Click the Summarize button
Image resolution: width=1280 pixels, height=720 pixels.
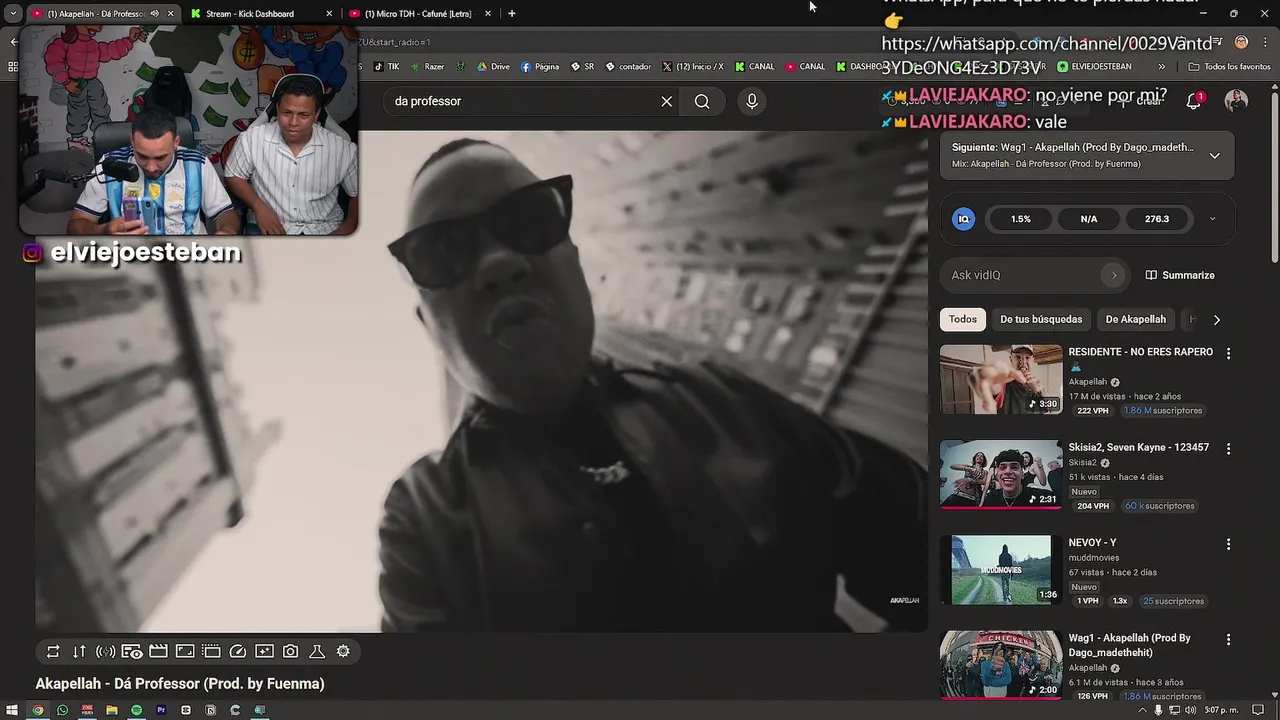click(x=1180, y=275)
